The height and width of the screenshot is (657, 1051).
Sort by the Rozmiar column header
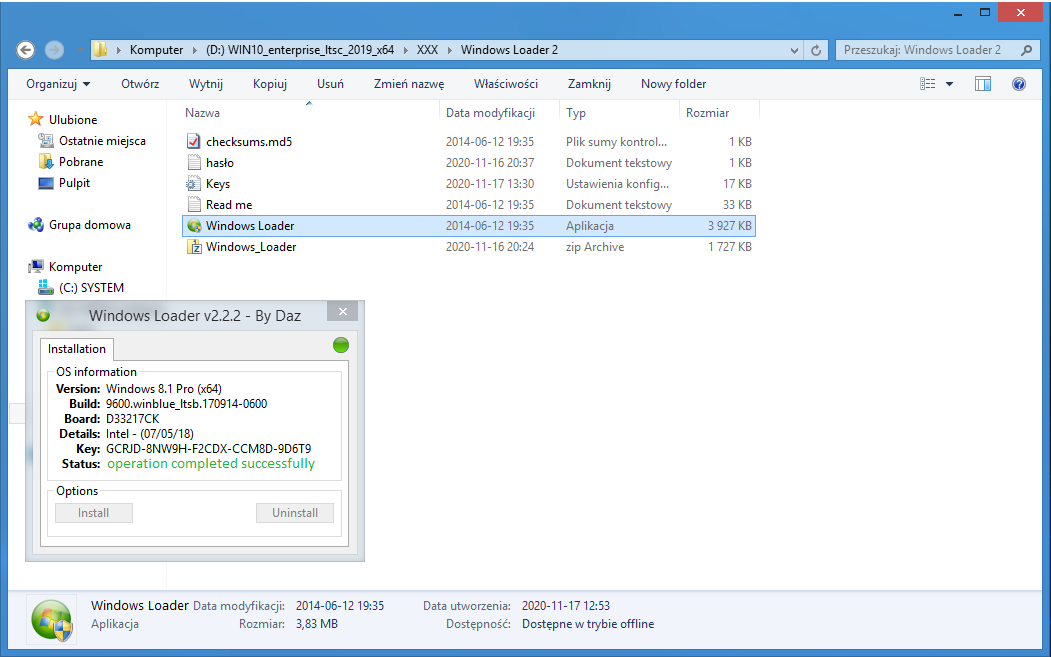tap(708, 113)
